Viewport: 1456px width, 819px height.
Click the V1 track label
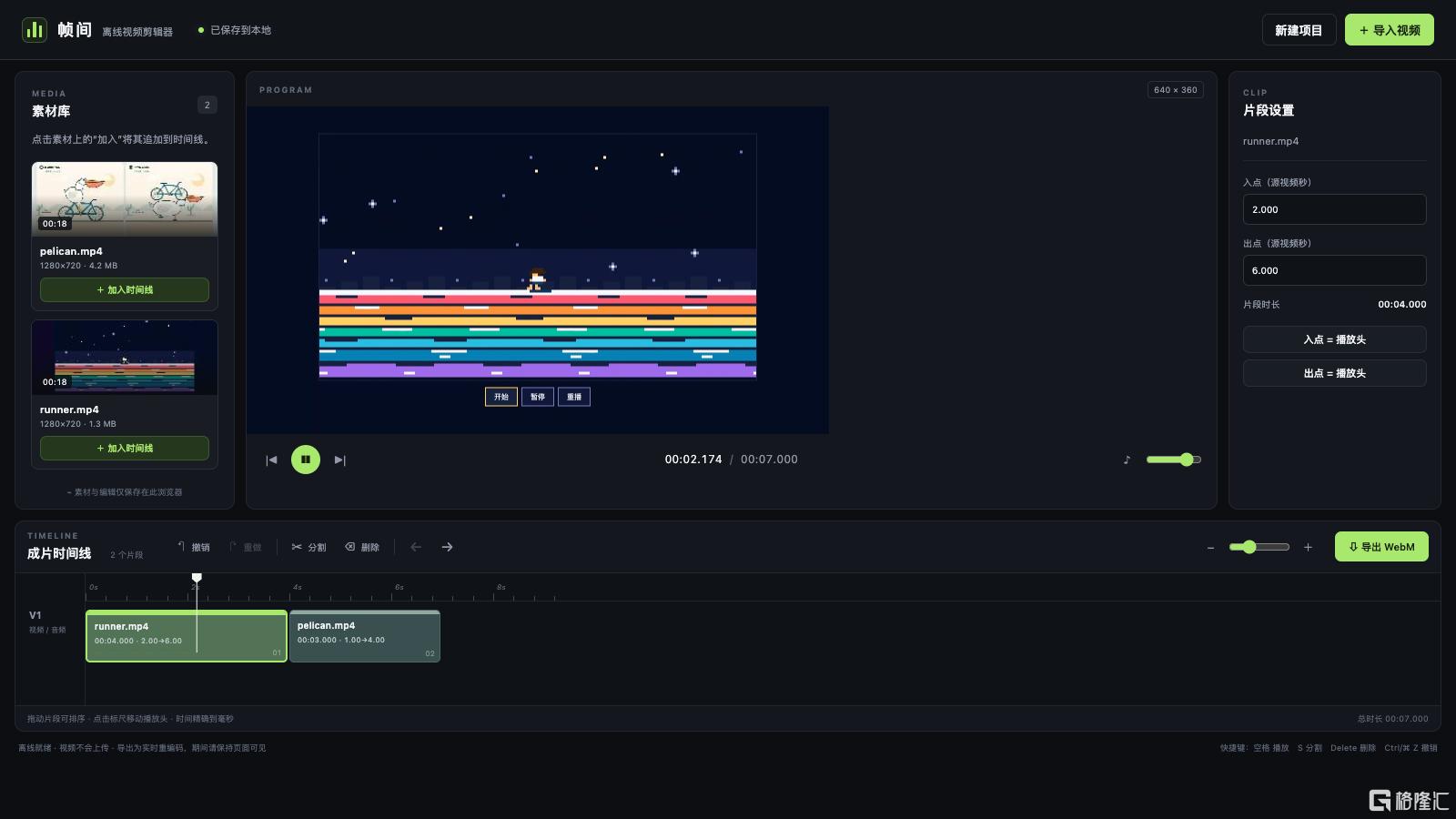coord(35,615)
